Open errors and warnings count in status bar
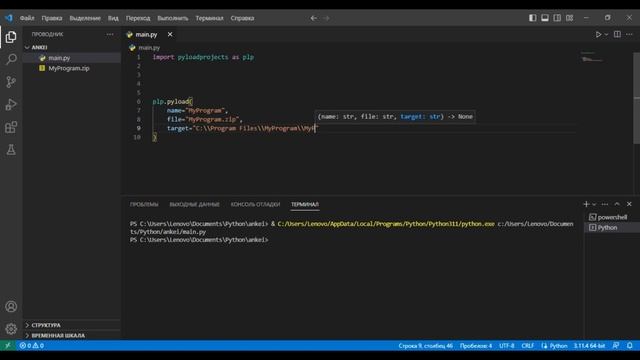The image size is (640, 360). pyautogui.click(x=31, y=346)
